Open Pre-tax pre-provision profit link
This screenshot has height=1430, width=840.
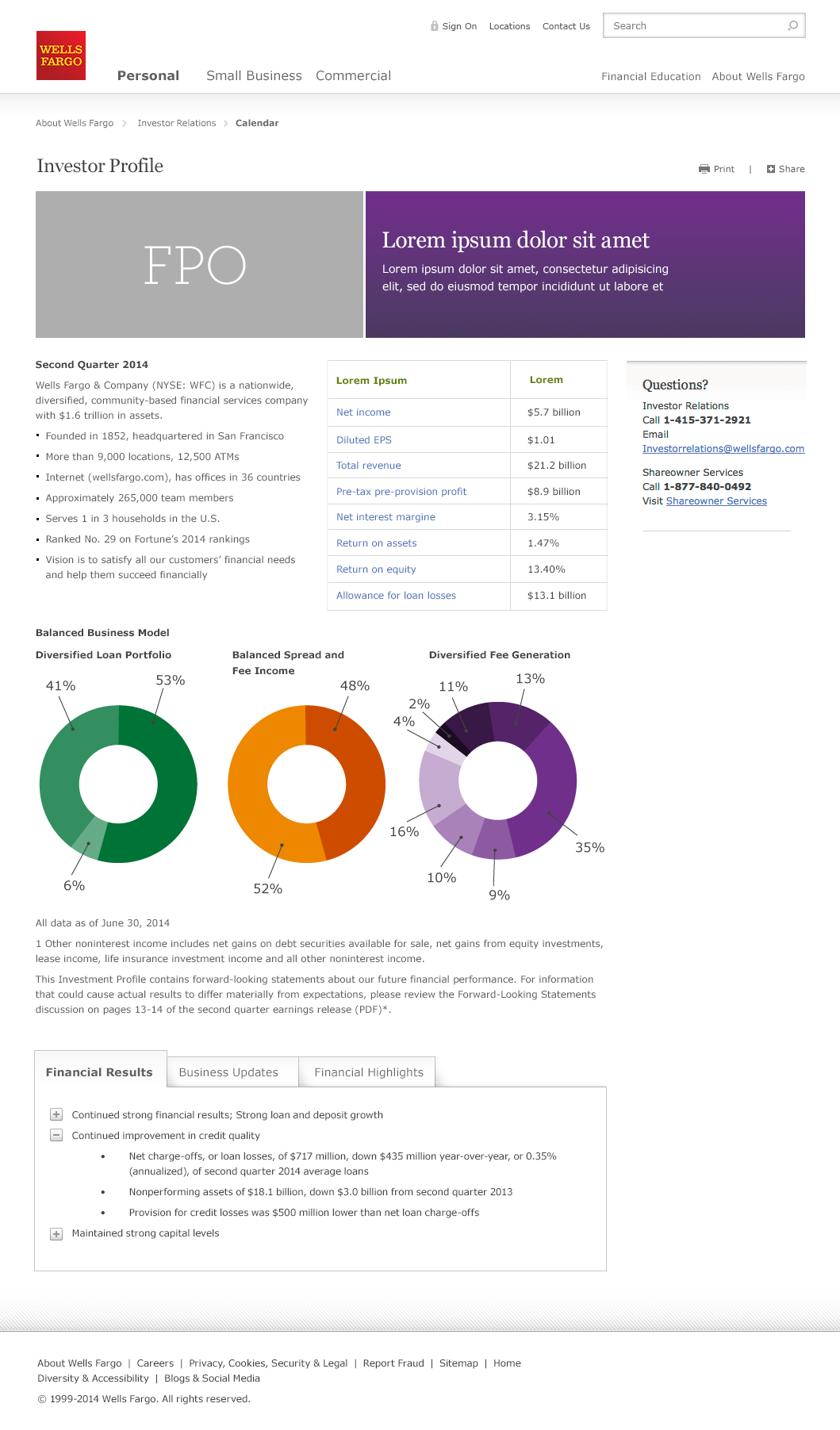(x=401, y=492)
